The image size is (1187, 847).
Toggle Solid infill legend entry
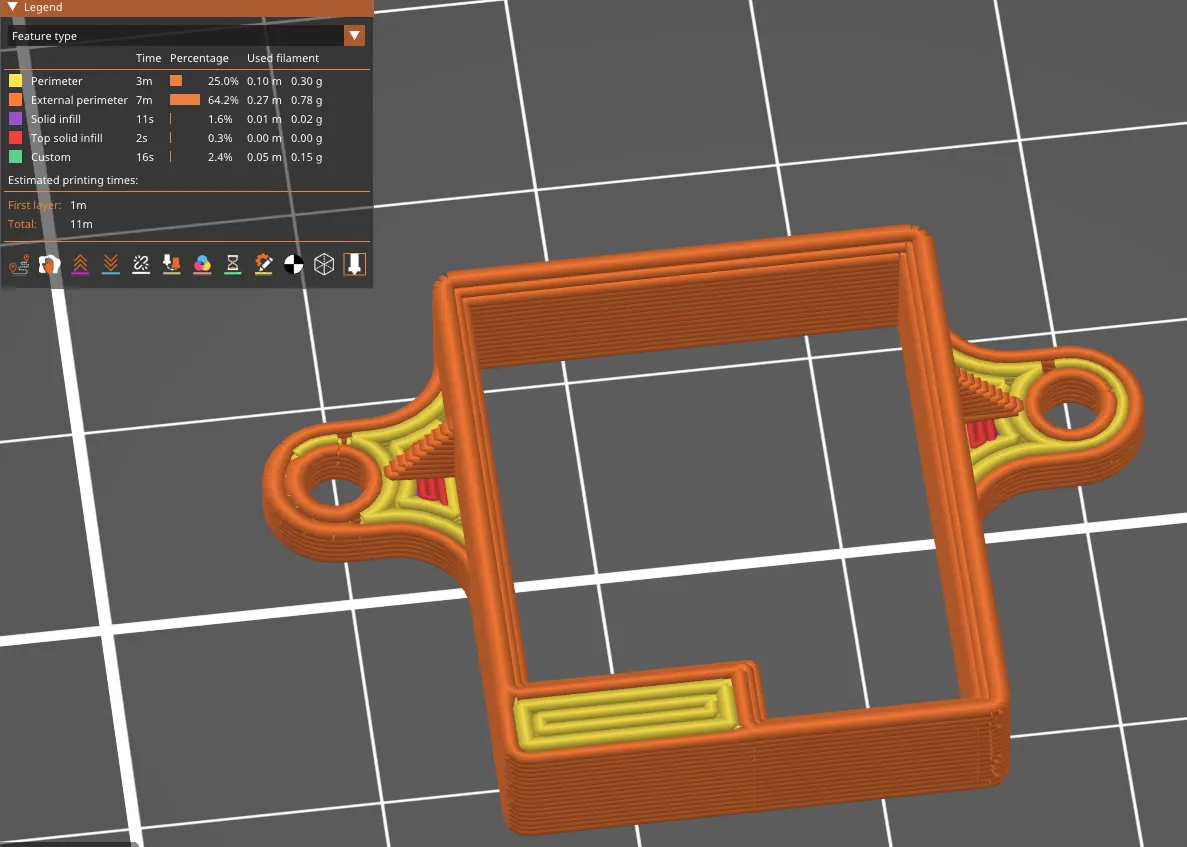pyautogui.click(x=56, y=119)
